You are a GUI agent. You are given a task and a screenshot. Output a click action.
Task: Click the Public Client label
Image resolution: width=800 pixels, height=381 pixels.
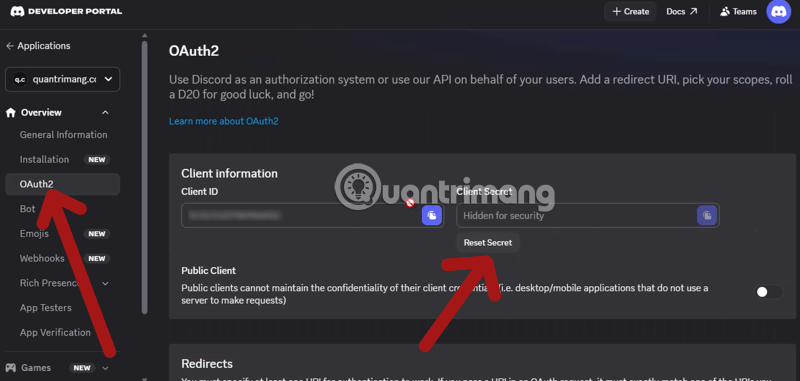click(209, 270)
